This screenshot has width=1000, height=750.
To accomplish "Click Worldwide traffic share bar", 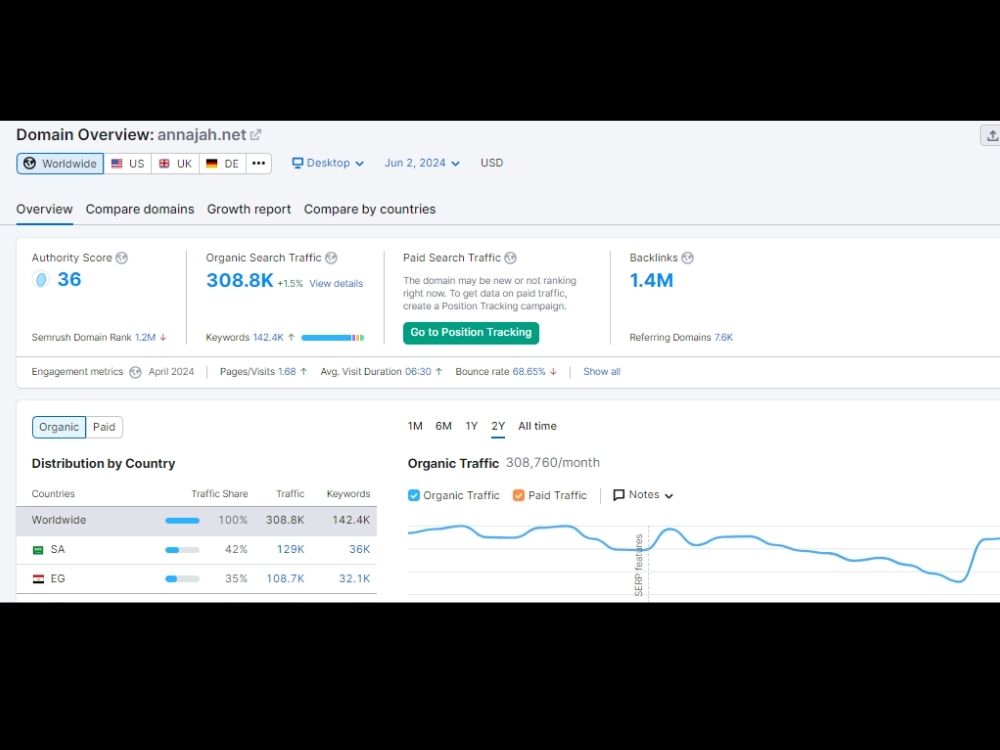I will pos(182,520).
